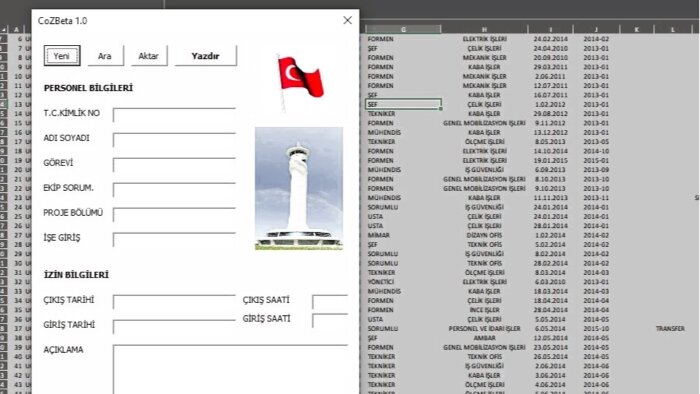Image resolution: width=700 pixels, height=394 pixels.
Task: Click the date cell 19.01.2015
Action: tap(550, 160)
